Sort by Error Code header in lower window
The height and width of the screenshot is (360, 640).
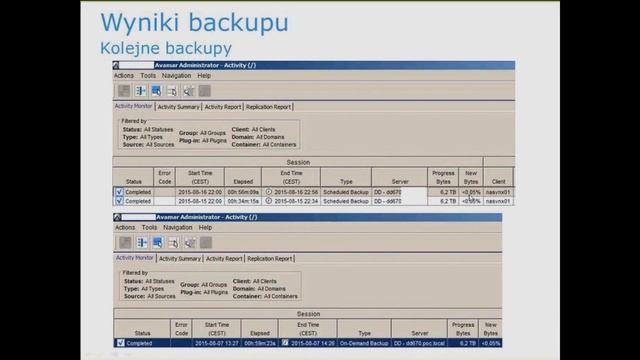181,329
